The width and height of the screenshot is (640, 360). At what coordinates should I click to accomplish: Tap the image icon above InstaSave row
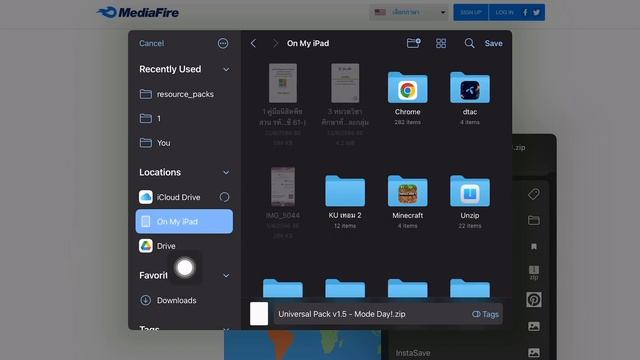[533, 327]
